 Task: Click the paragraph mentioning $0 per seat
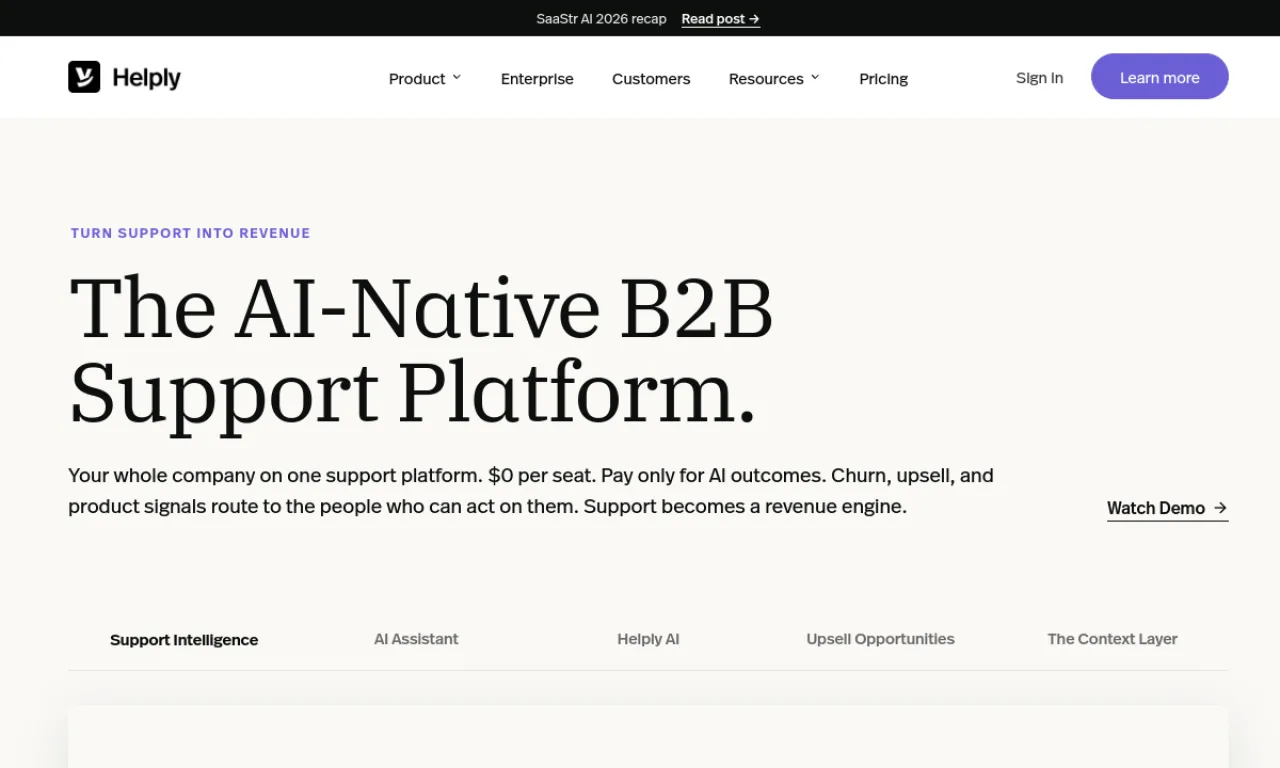[531, 491]
